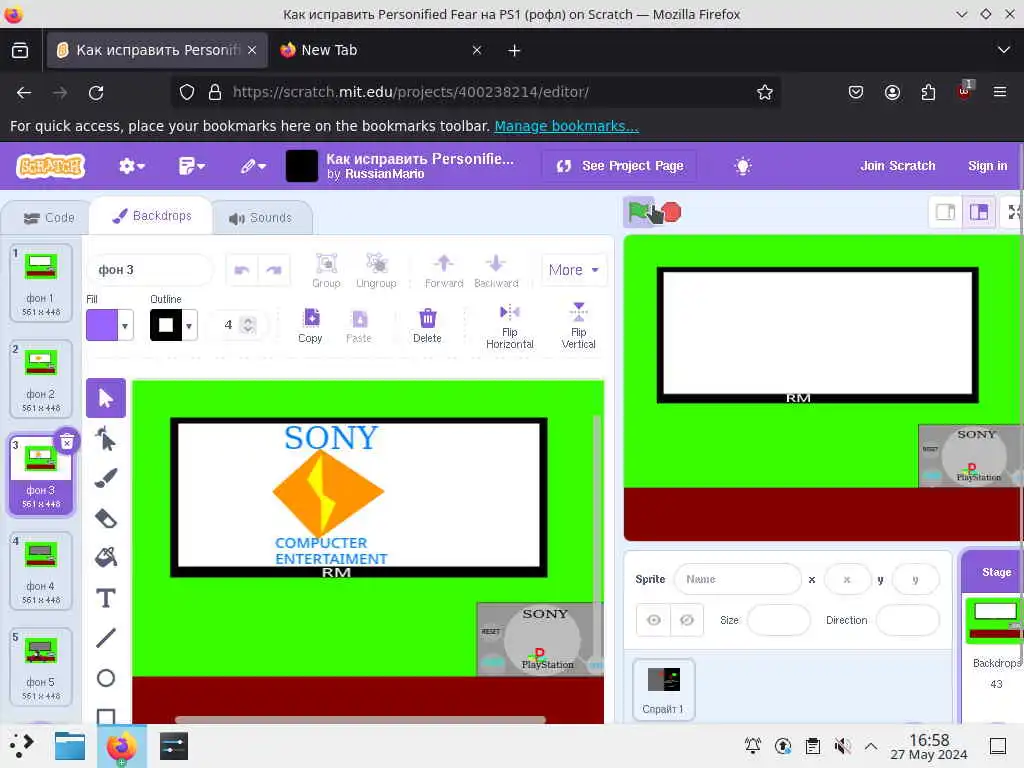
Task: Click See Project Page button
Action: (620, 166)
